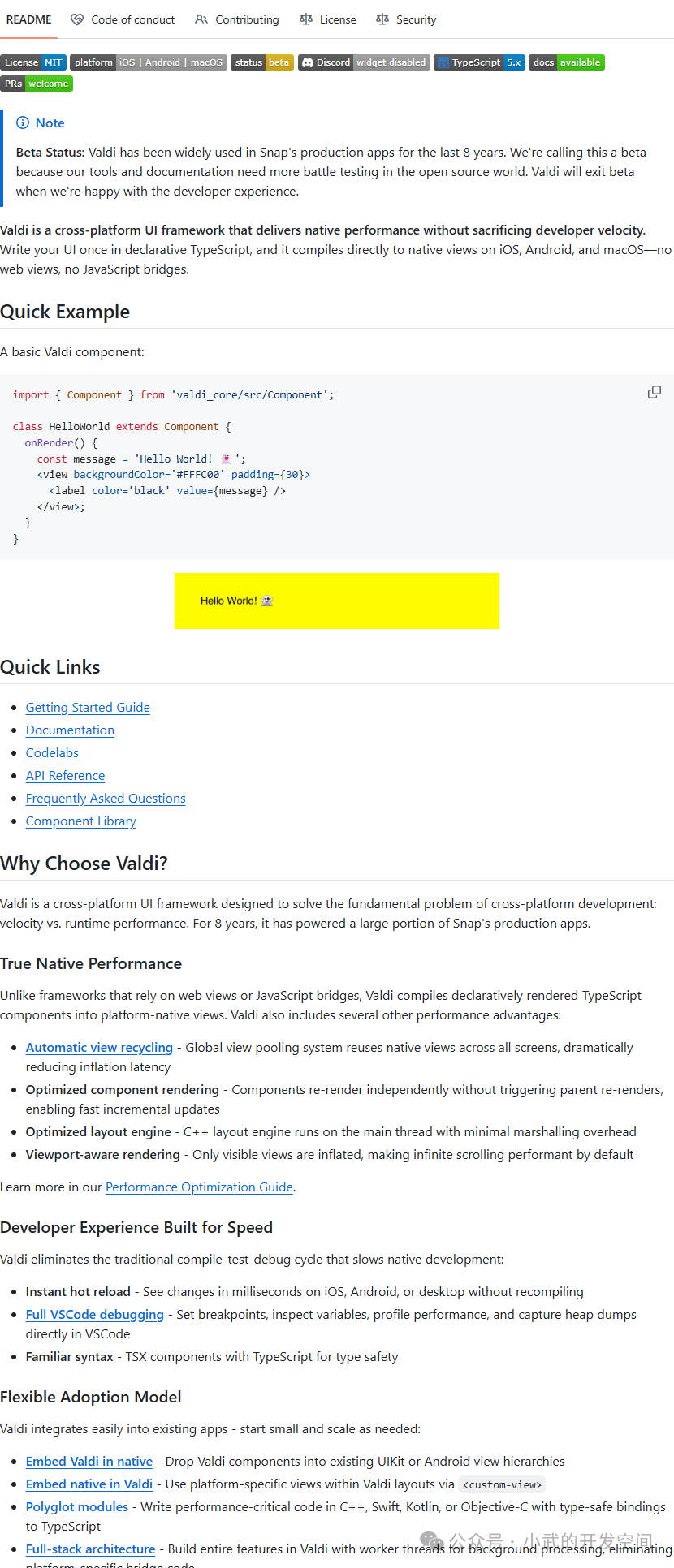Click the 'Optimized layout engine' bold text
Image resolution: width=674 pixels, height=1568 pixels.
click(x=98, y=1132)
